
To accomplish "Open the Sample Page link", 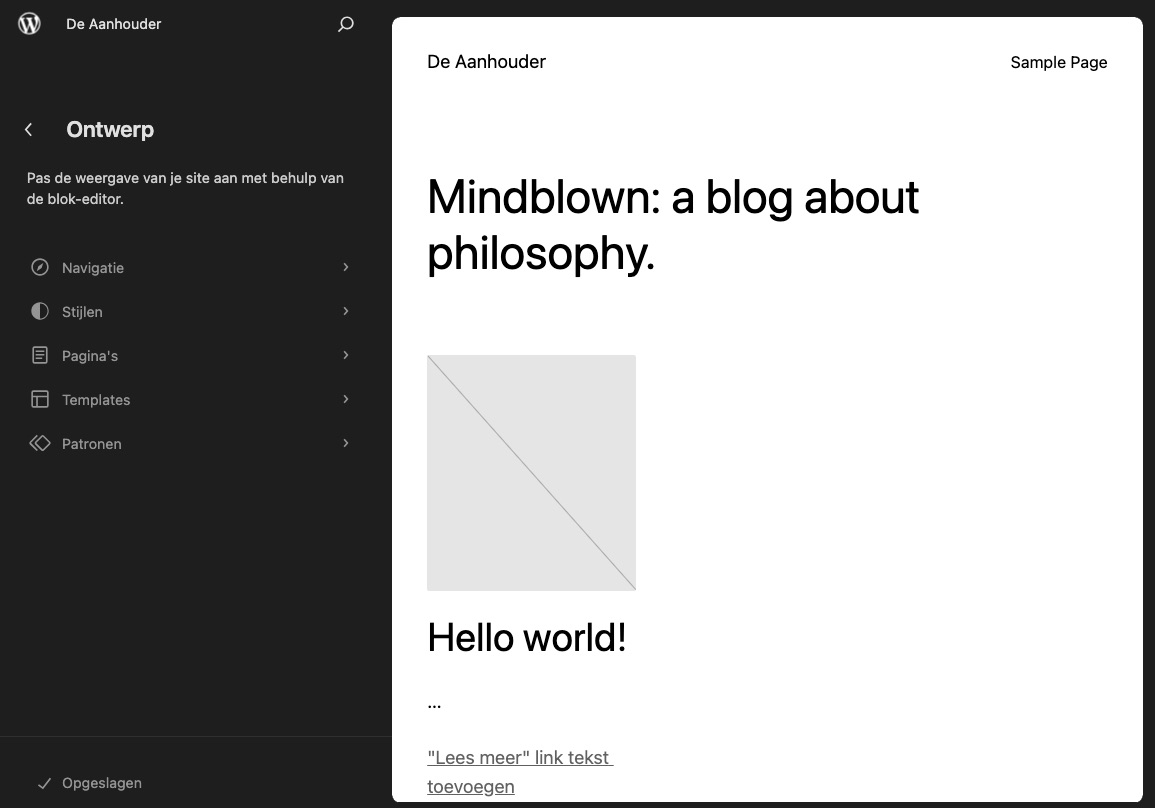I will click(1059, 62).
